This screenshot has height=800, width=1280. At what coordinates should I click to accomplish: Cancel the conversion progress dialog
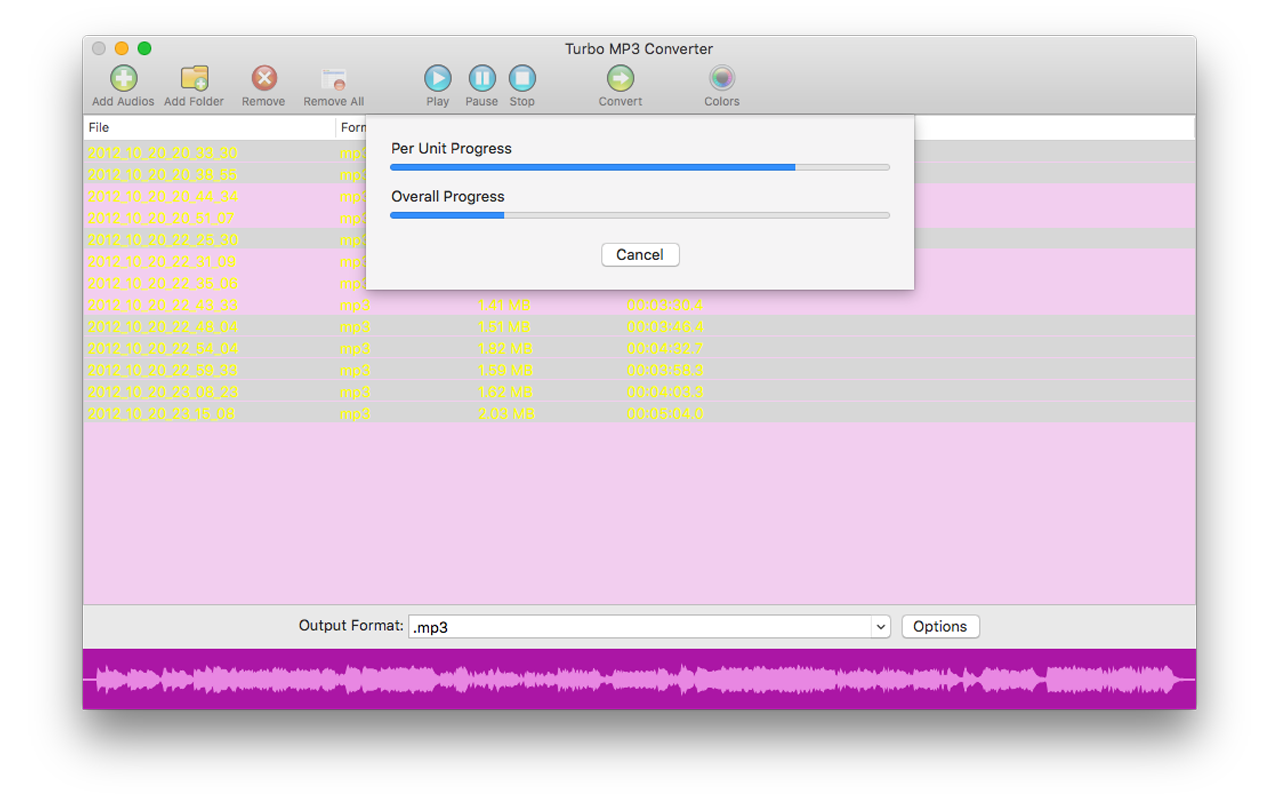[640, 255]
